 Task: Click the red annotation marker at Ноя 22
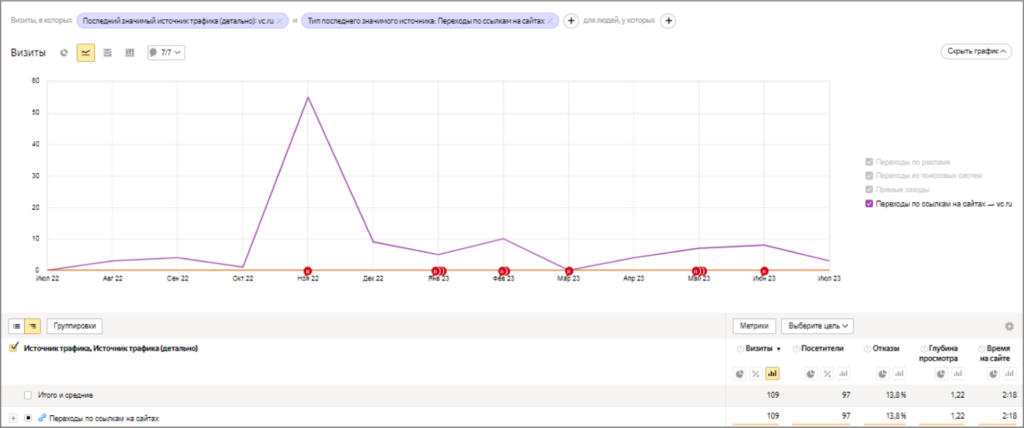307,270
